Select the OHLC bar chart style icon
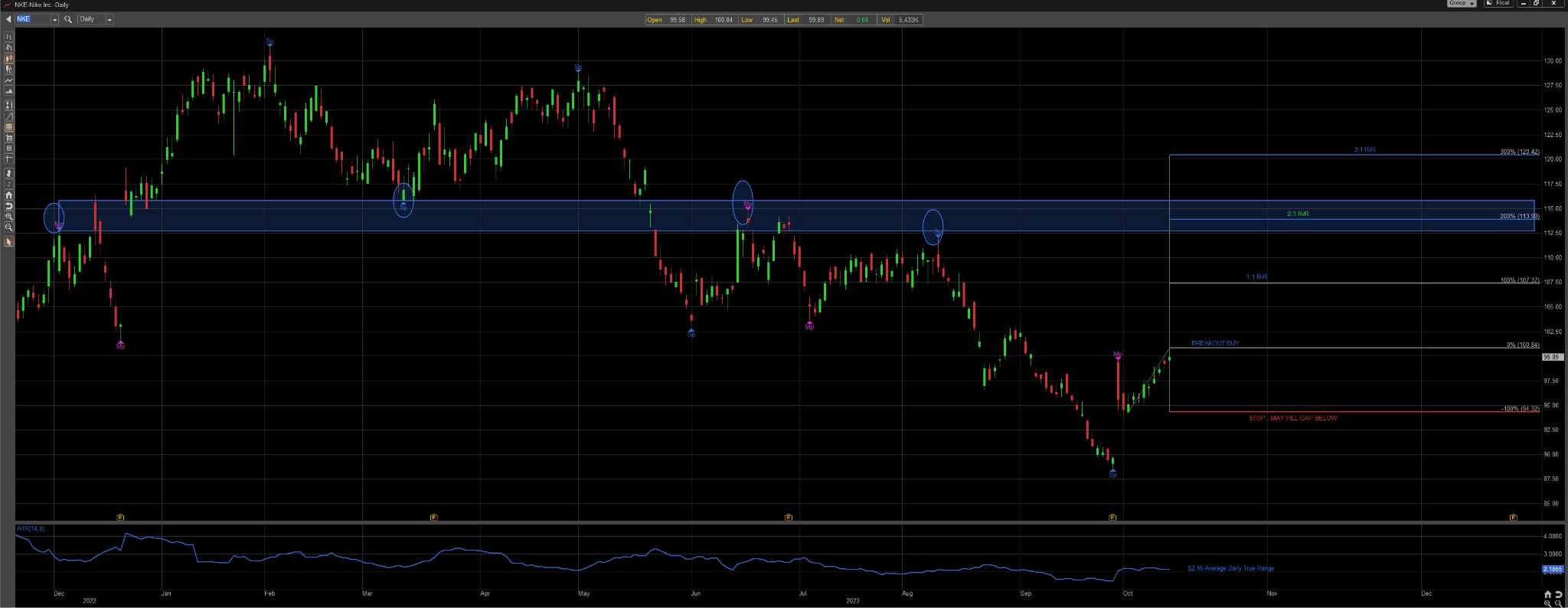Screen dimensions: 1568x608 pos(9,36)
